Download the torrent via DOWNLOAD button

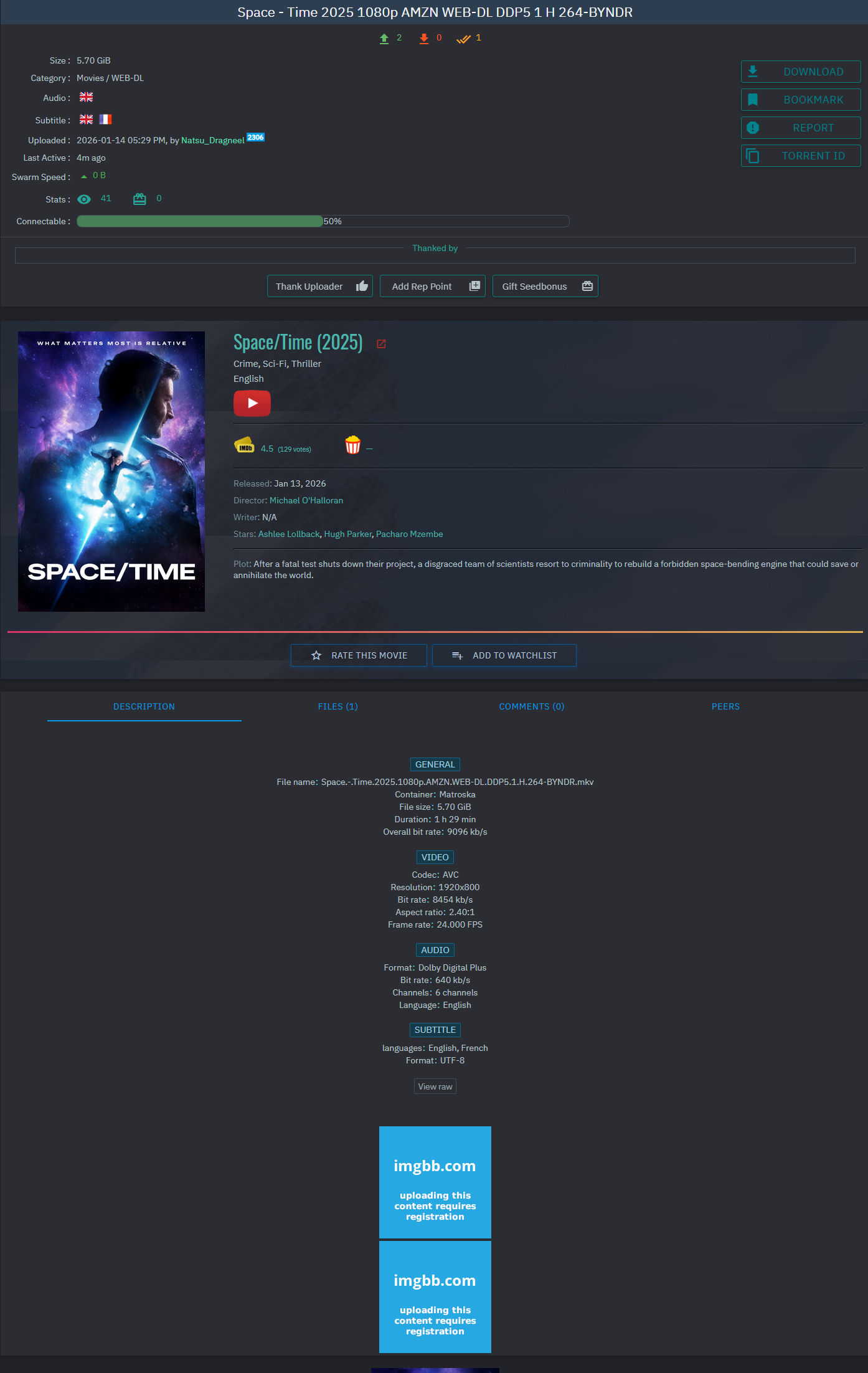[801, 72]
